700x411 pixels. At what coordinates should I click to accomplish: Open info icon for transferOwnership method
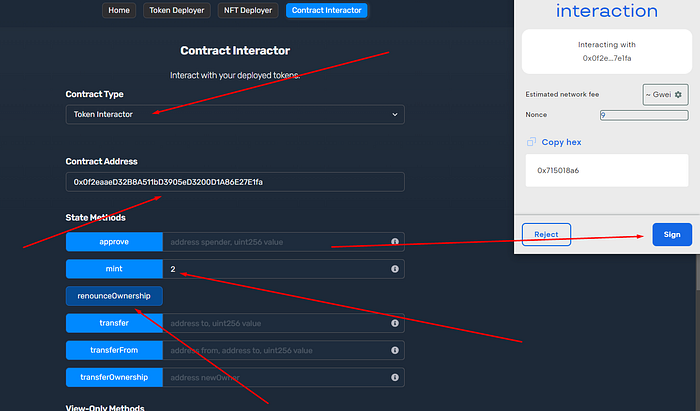pos(395,378)
